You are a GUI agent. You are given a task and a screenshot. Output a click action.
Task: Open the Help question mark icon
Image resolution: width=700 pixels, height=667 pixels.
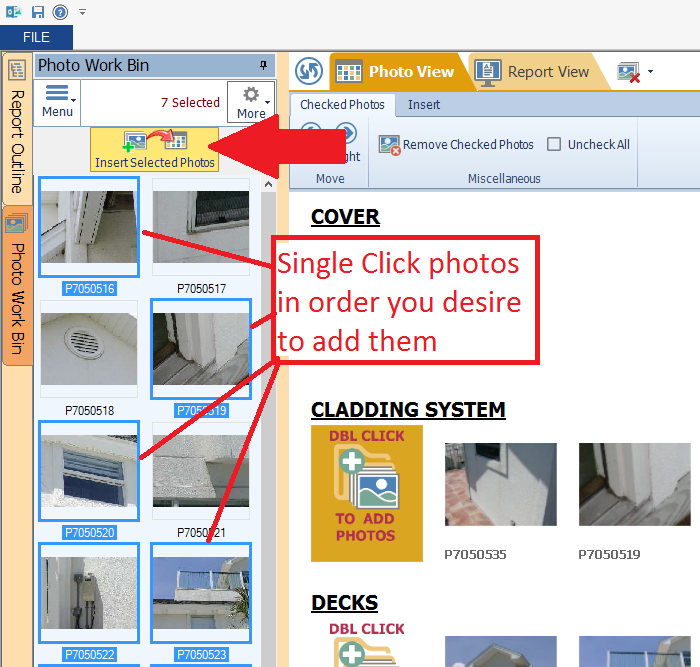(x=60, y=12)
